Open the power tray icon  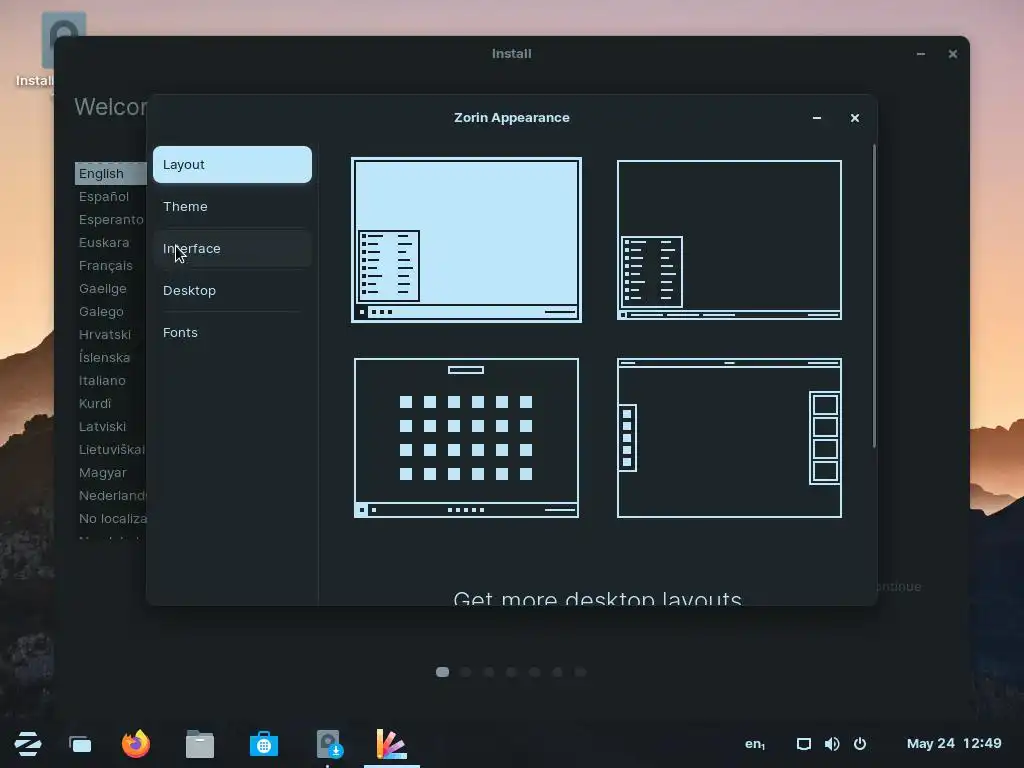860,744
